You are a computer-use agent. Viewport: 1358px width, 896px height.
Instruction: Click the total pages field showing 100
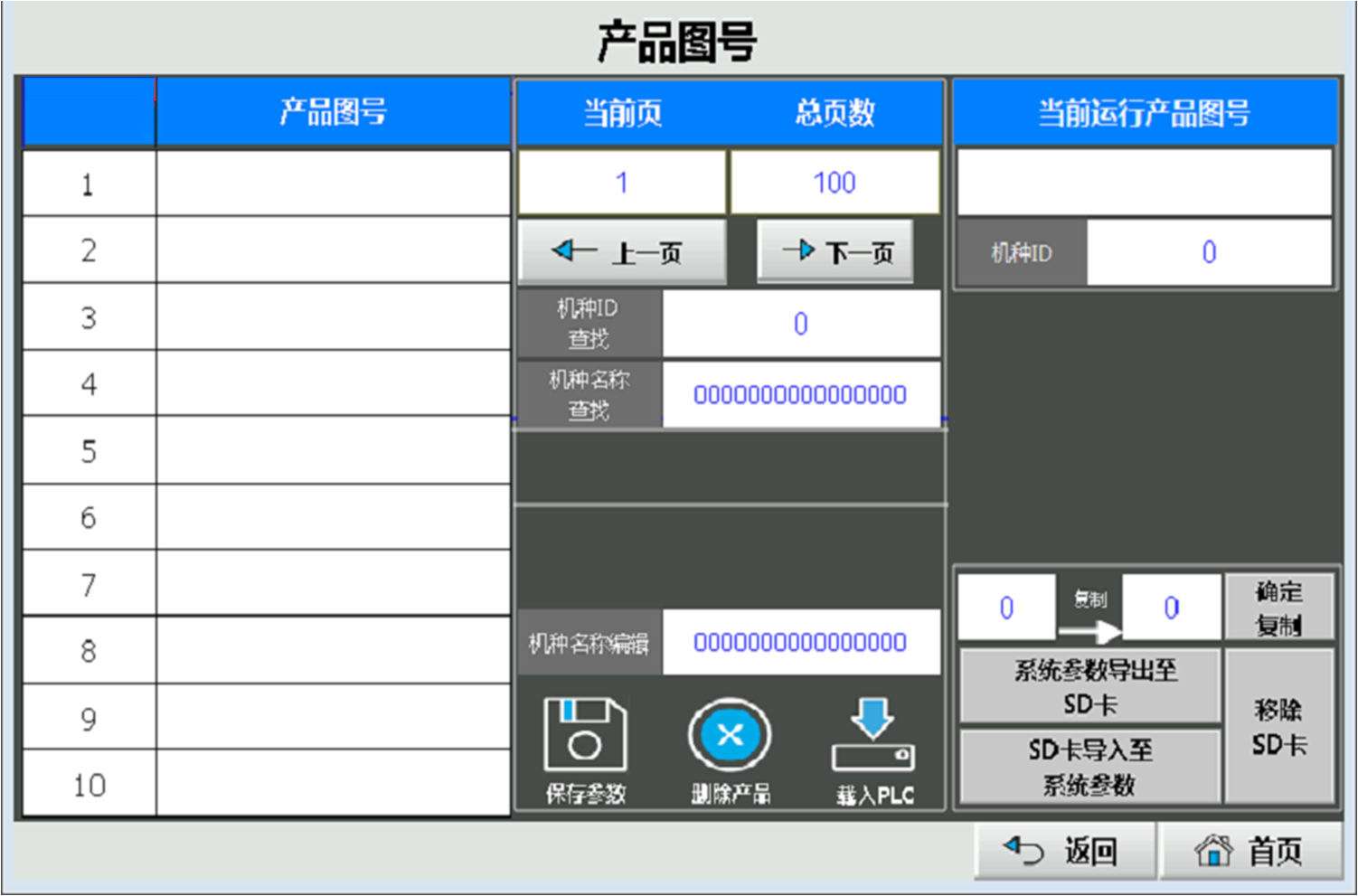tap(835, 183)
